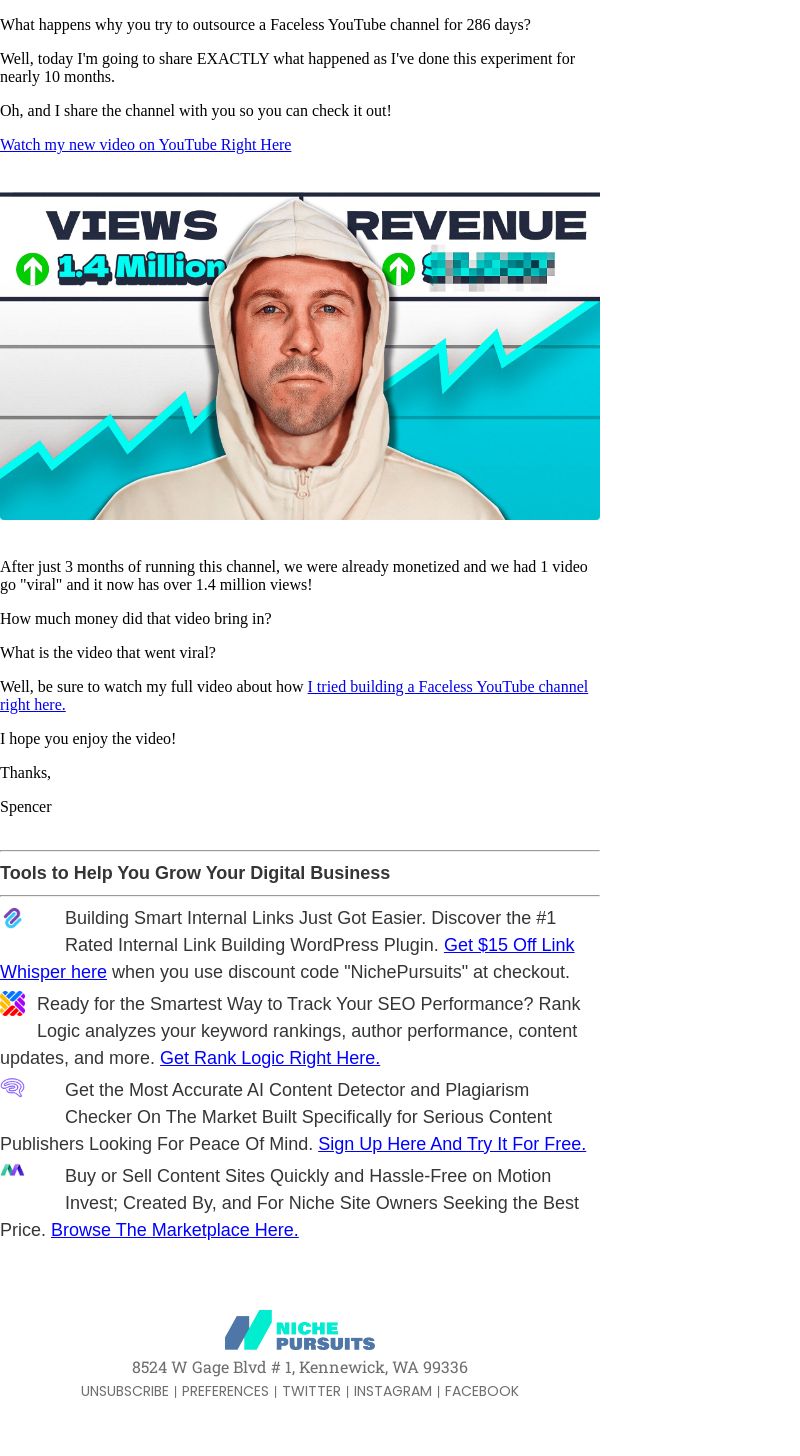Click 'Sign Up Here And Try It For Free'

452,1144
